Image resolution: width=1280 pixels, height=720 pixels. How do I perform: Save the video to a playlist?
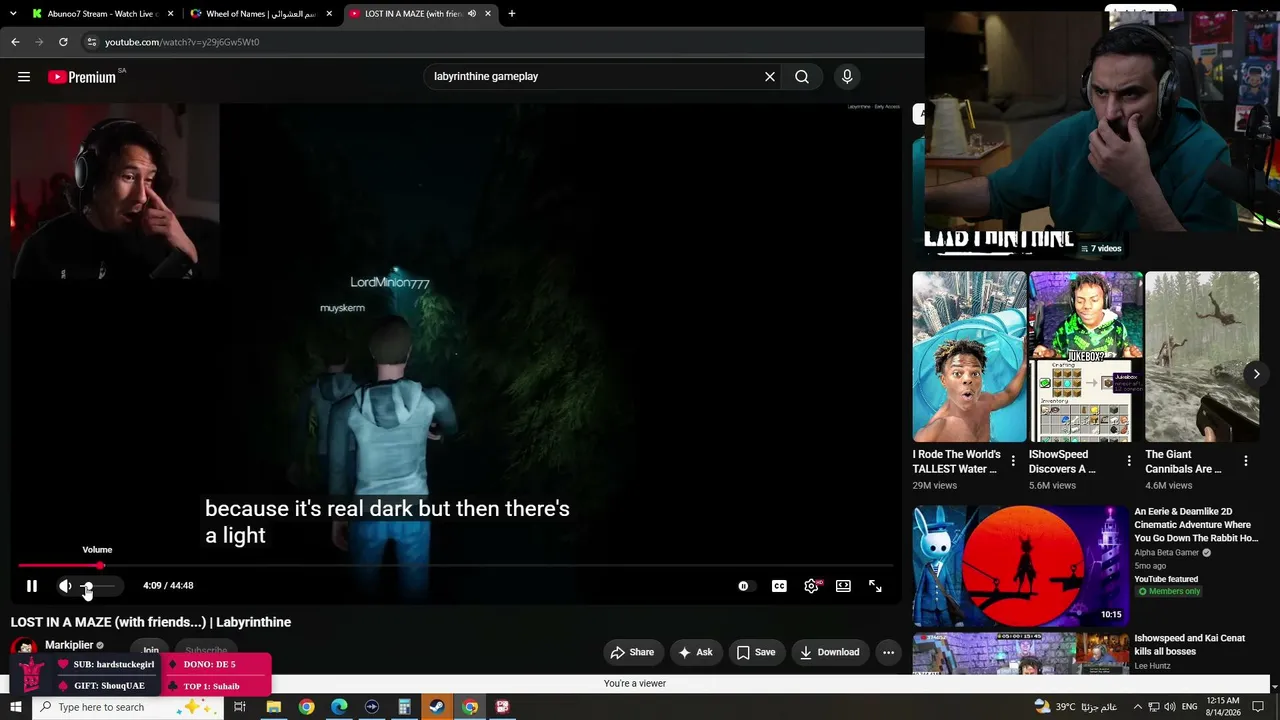pyautogui.click(x=756, y=653)
